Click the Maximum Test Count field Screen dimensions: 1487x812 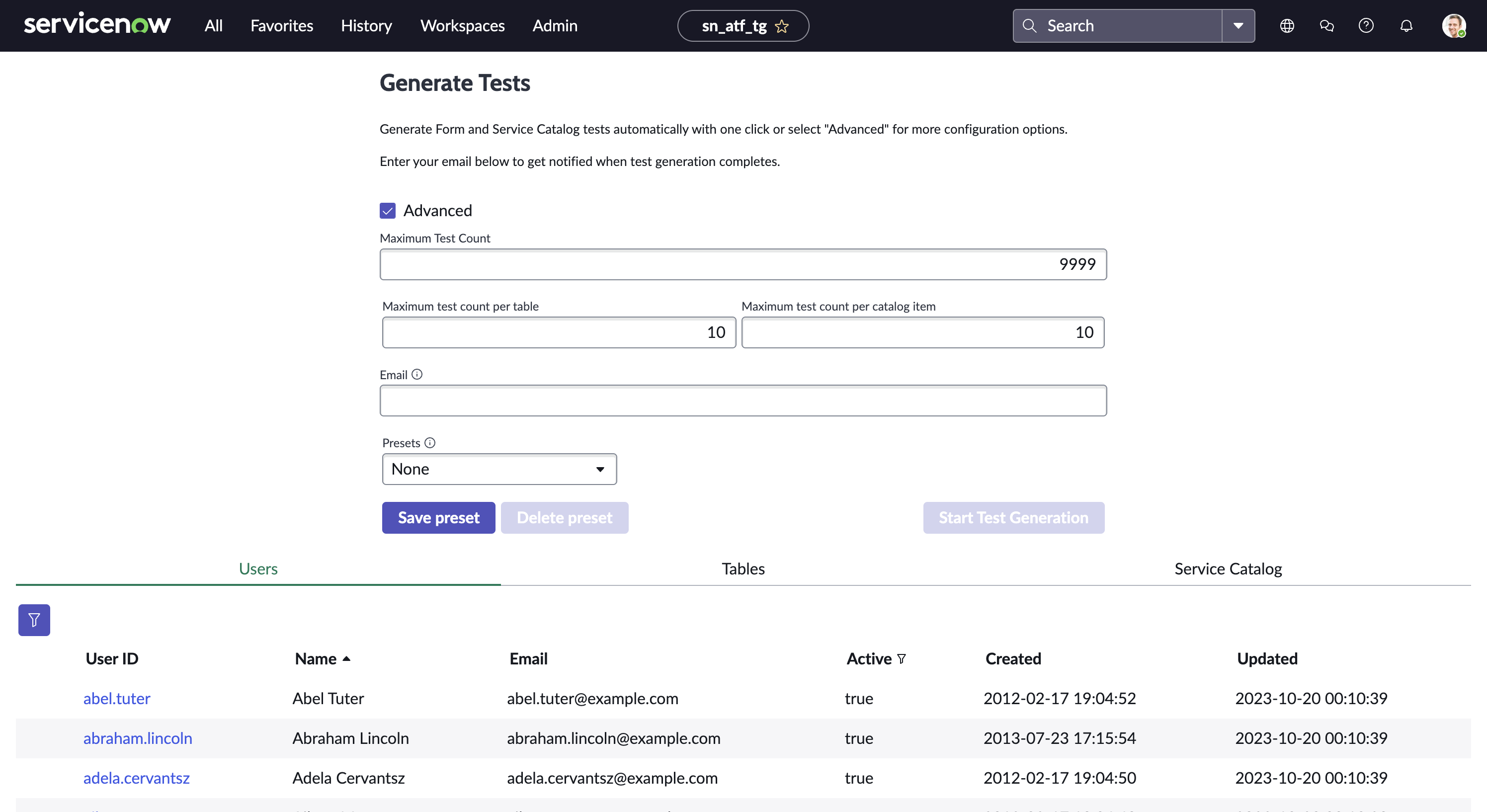click(743, 264)
